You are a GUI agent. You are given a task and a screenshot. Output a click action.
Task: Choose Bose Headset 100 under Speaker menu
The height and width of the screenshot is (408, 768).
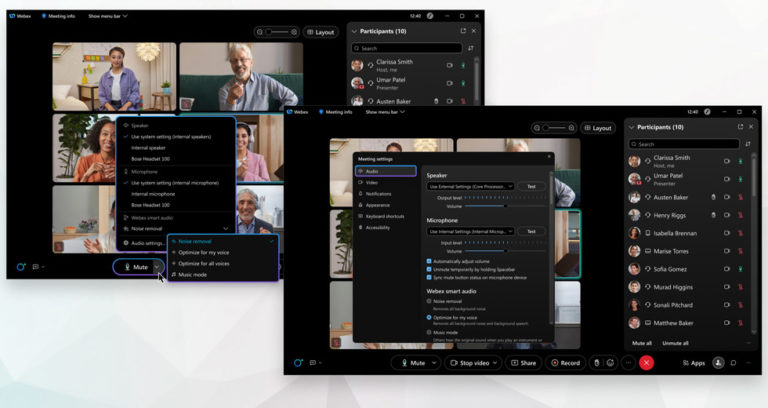(150, 159)
